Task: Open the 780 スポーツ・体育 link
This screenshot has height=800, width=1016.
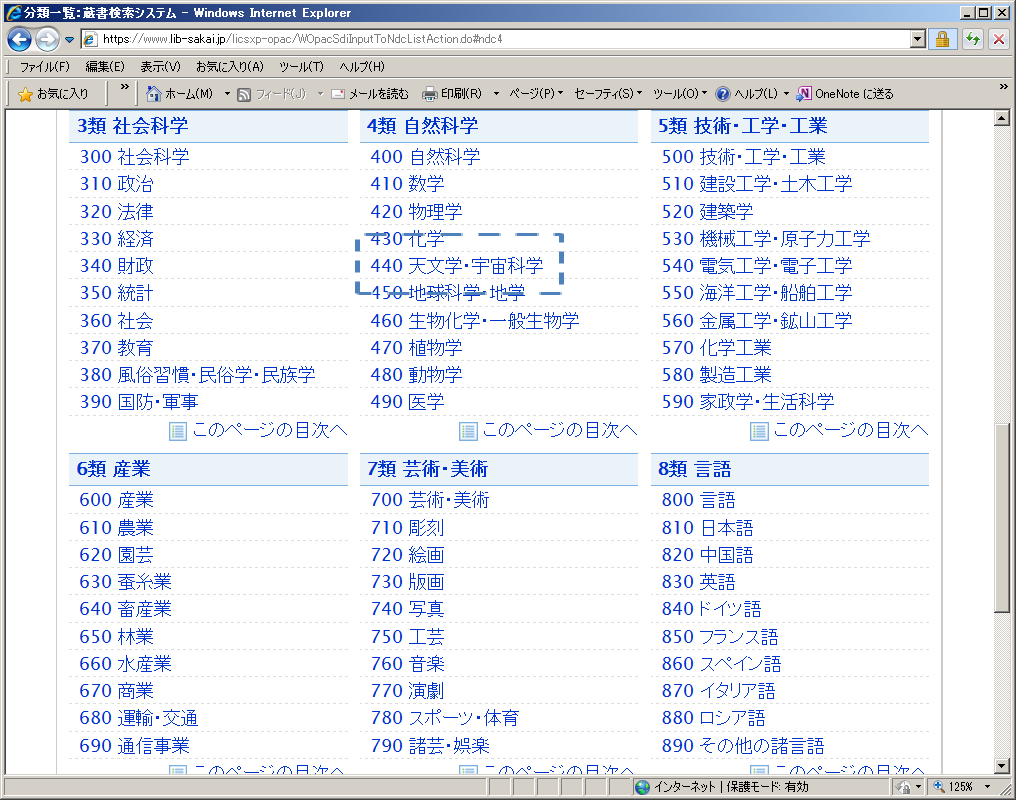Action: 445,718
